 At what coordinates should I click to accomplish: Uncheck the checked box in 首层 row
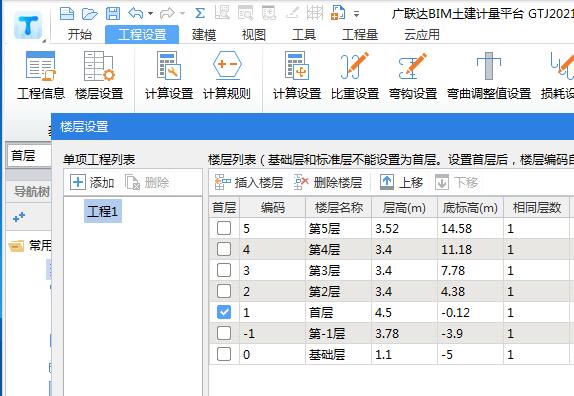tap(224, 312)
